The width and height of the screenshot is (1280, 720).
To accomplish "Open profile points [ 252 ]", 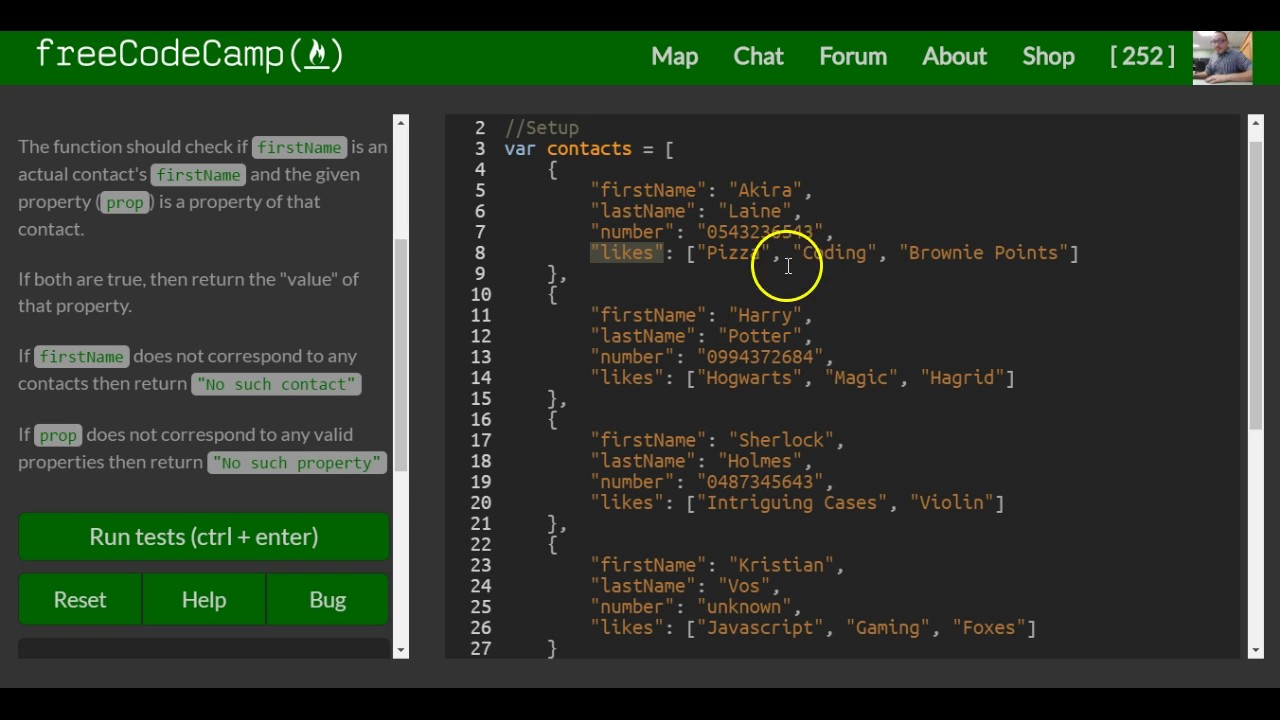I will [x=1142, y=56].
